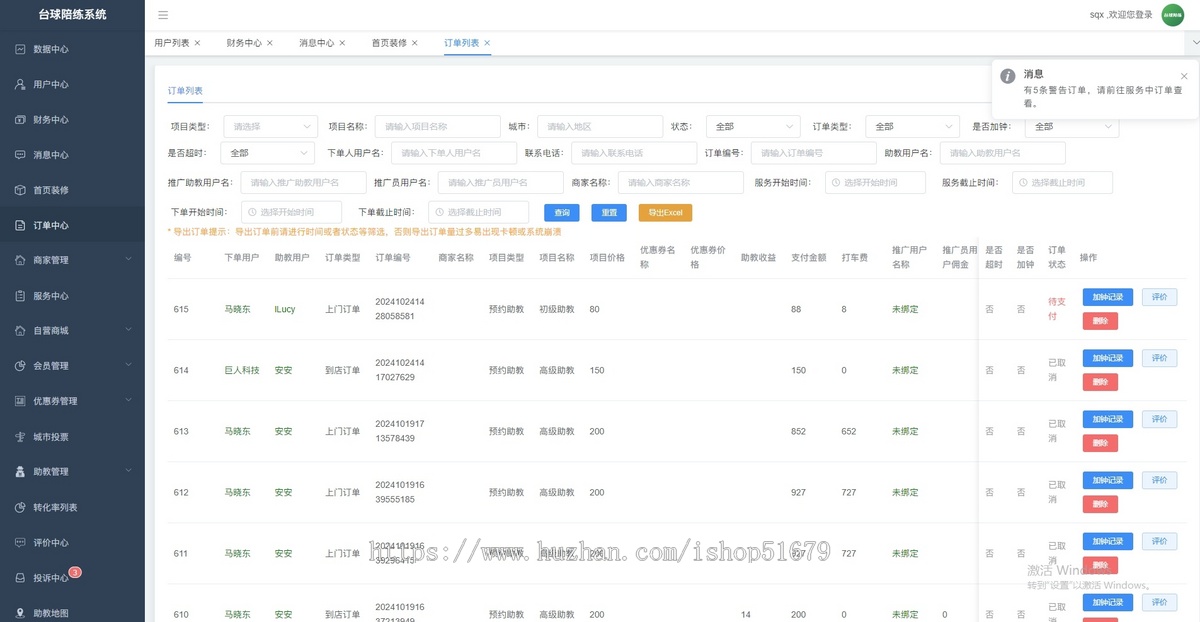Click the 项目名称 input field
The image size is (1200, 622).
pyautogui.click(x=437, y=127)
